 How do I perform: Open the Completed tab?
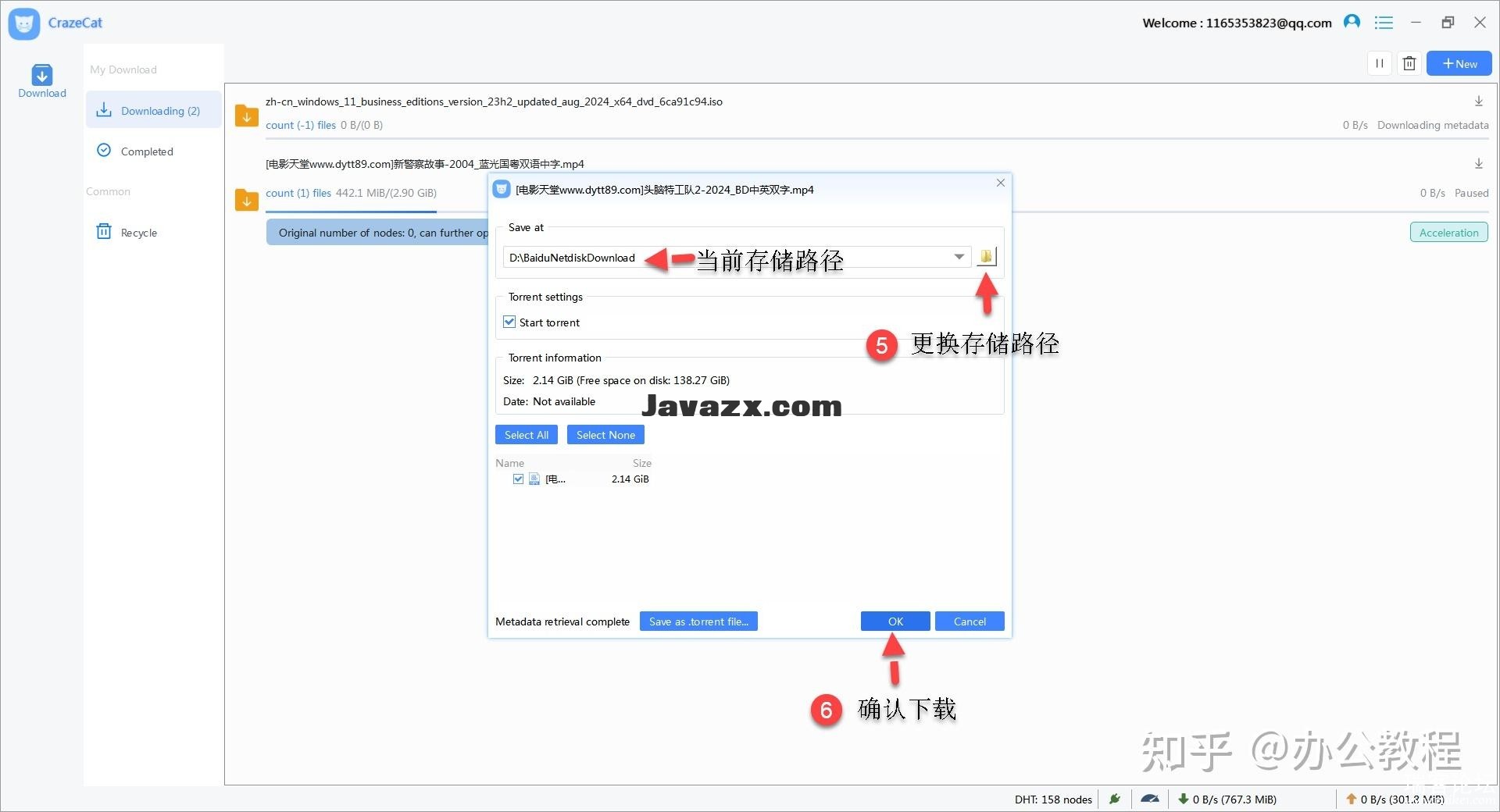(x=154, y=151)
